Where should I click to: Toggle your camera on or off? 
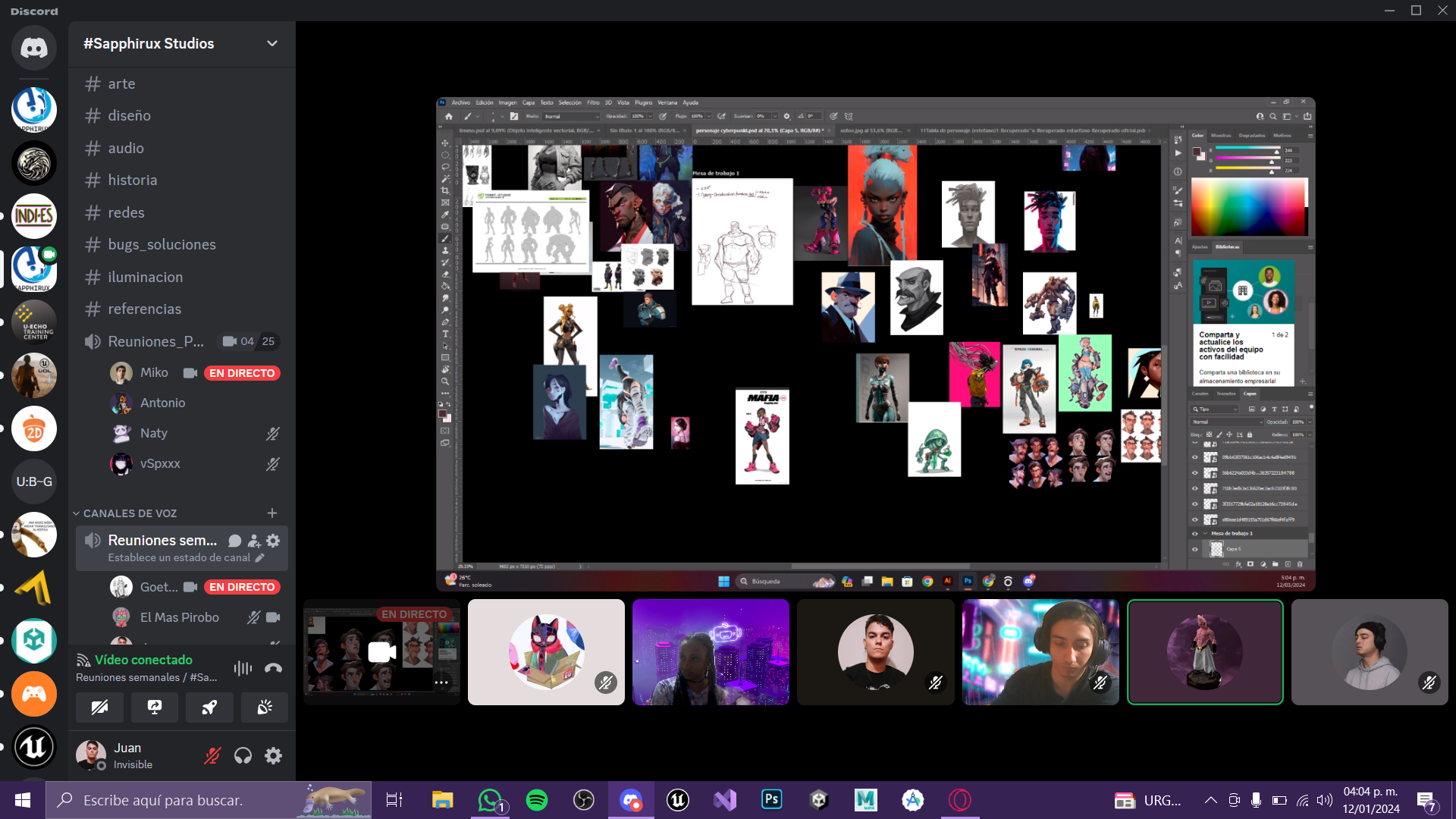pos(99,708)
